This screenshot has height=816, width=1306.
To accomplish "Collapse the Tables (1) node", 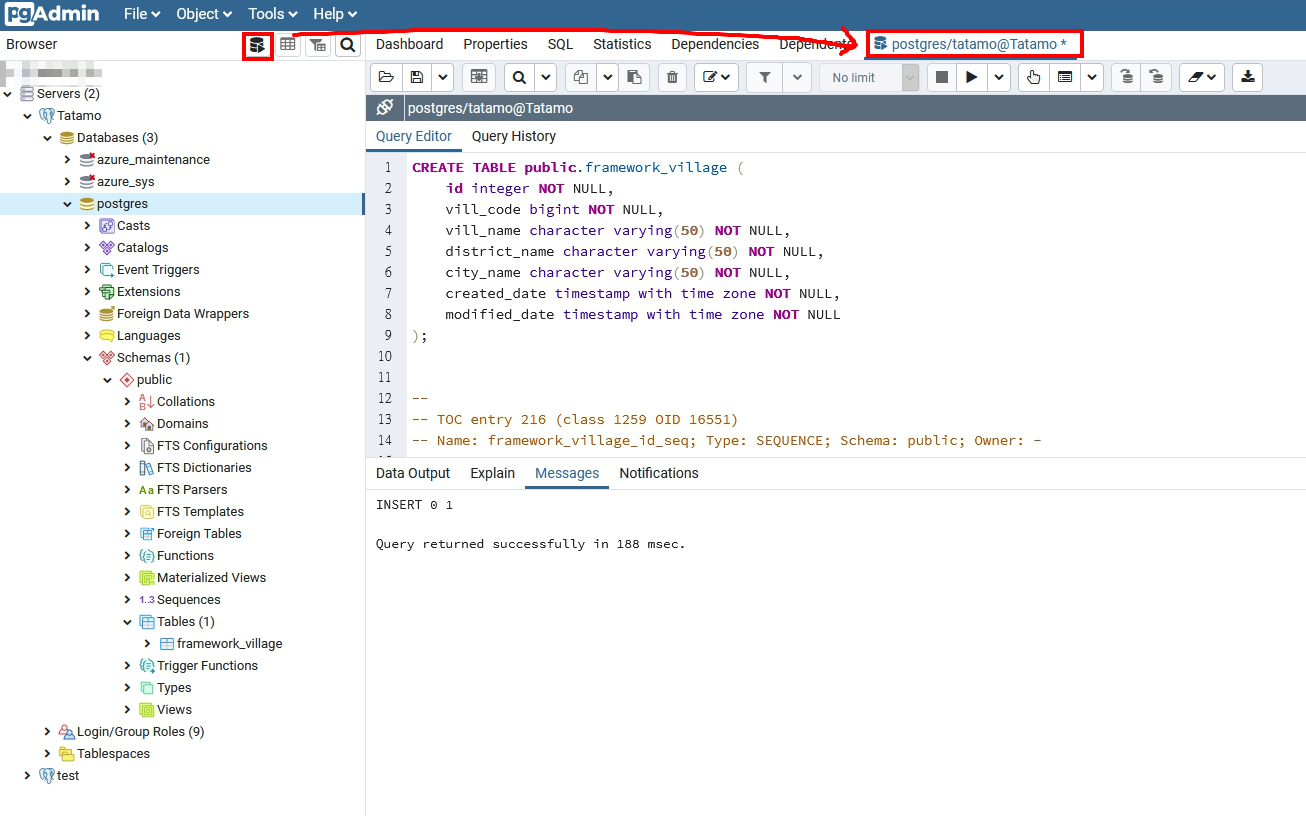I will click(128, 622).
